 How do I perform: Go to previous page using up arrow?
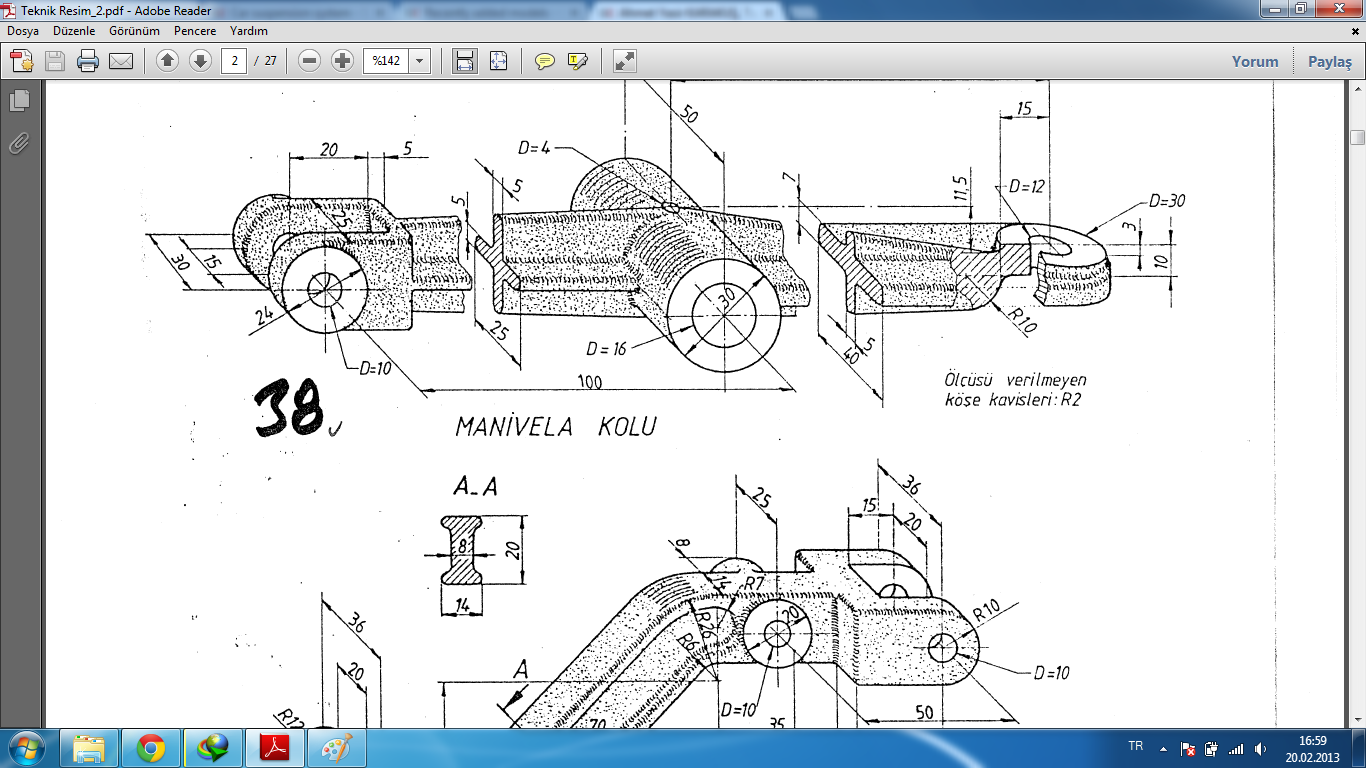168,61
